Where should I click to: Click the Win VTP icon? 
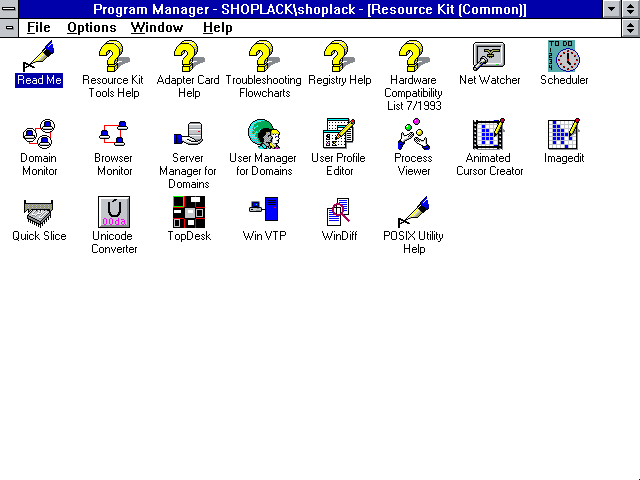[264, 209]
